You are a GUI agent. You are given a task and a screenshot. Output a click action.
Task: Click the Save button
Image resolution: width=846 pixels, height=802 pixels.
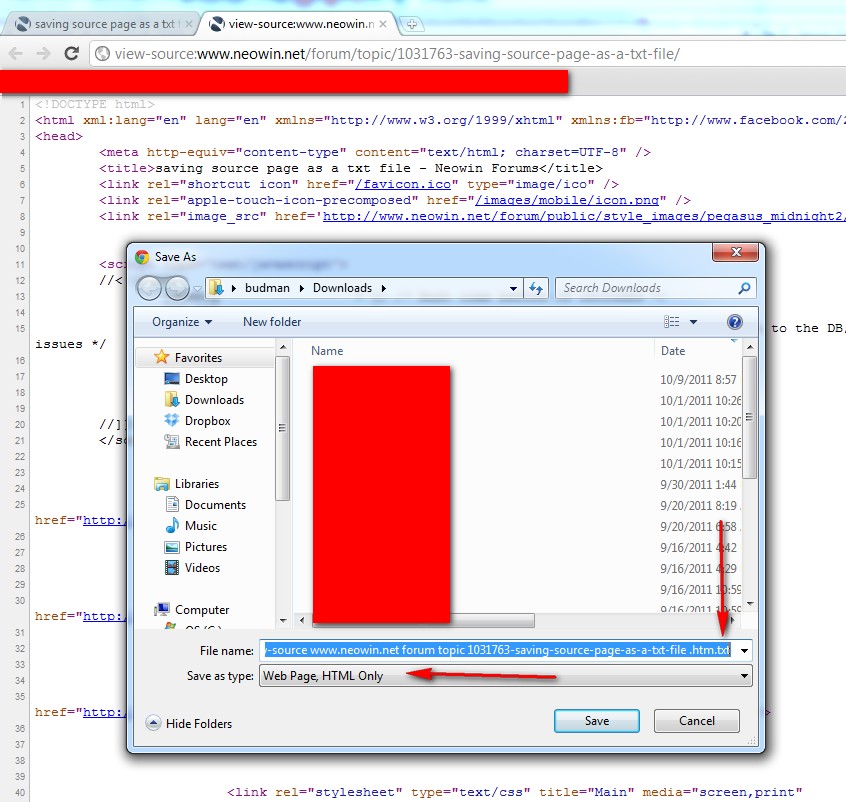pyautogui.click(x=596, y=721)
